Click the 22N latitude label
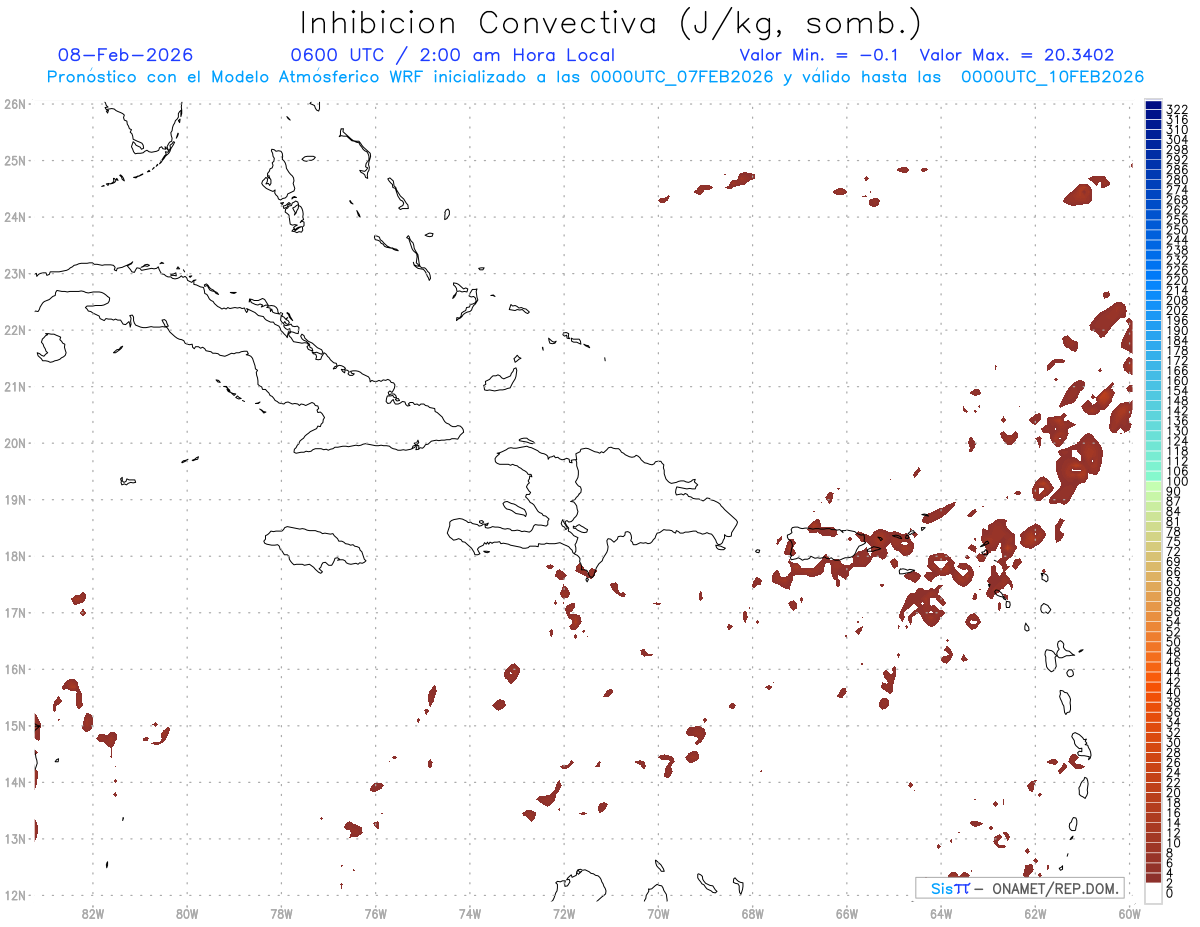Image resolution: width=1200 pixels, height=927 pixels. coord(14,330)
